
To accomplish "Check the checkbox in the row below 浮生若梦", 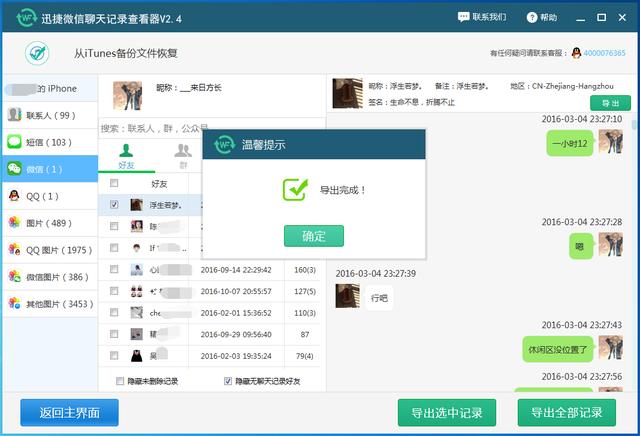I will tap(114, 226).
